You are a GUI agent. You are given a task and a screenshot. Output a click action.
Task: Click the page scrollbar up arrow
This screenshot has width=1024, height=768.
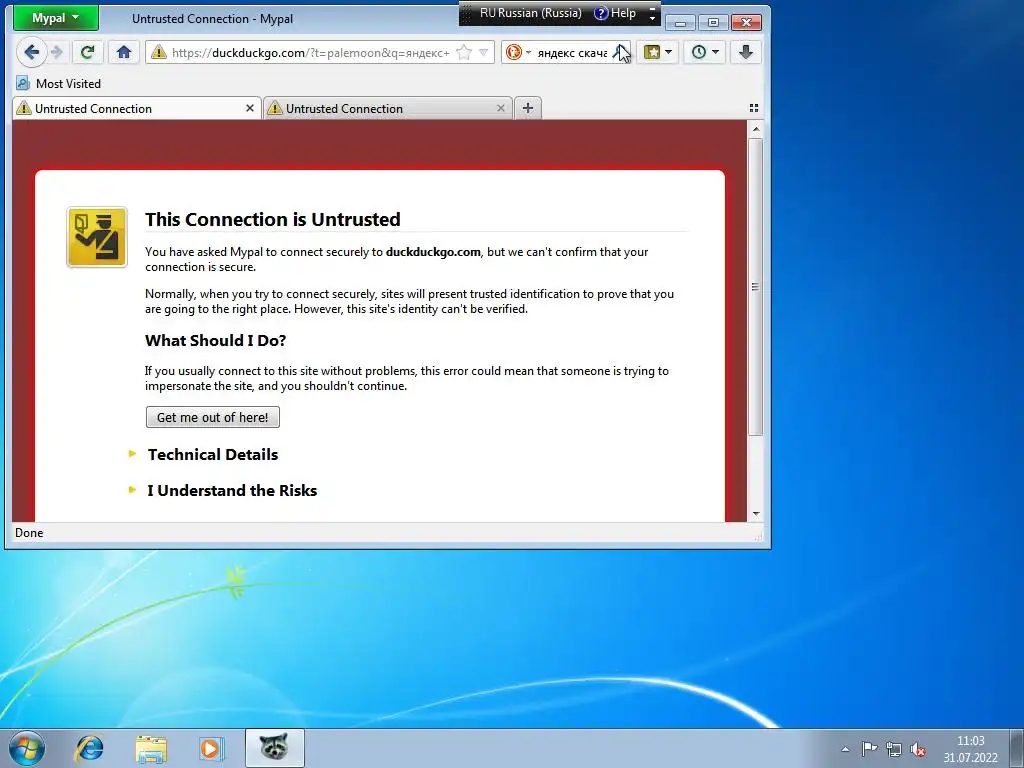point(756,129)
